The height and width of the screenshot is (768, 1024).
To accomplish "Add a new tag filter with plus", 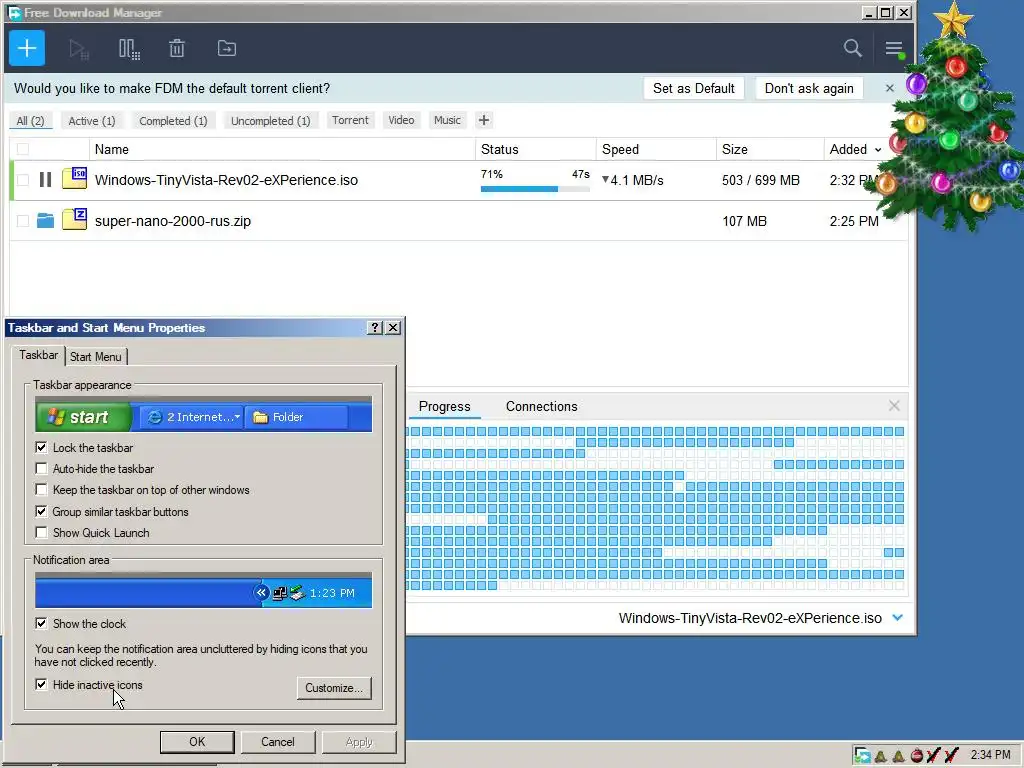I will coord(484,120).
